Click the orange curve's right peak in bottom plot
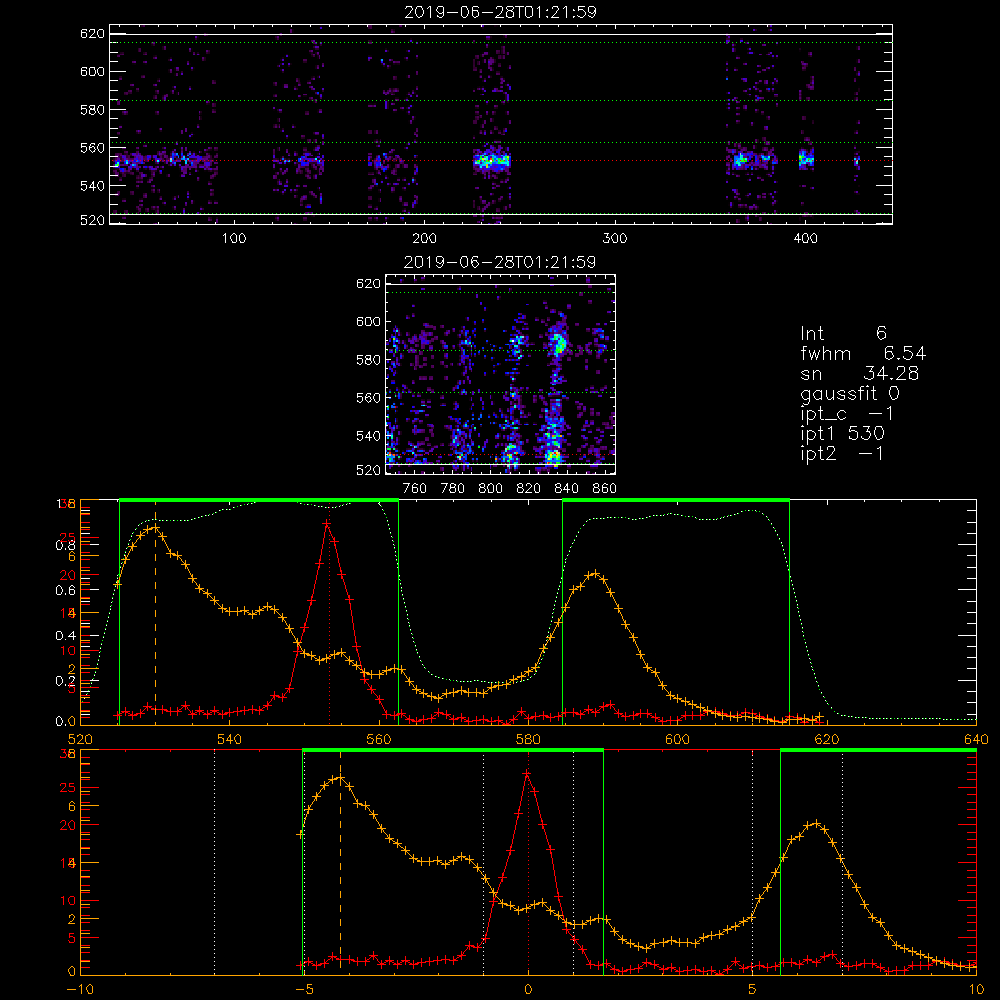The width and height of the screenshot is (1000, 1000). tap(815, 824)
